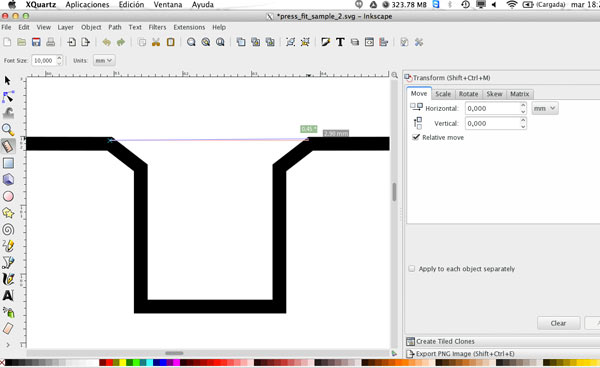Pick the red swatch in palette
600x368 pixels.
pyautogui.click(x=109, y=363)
